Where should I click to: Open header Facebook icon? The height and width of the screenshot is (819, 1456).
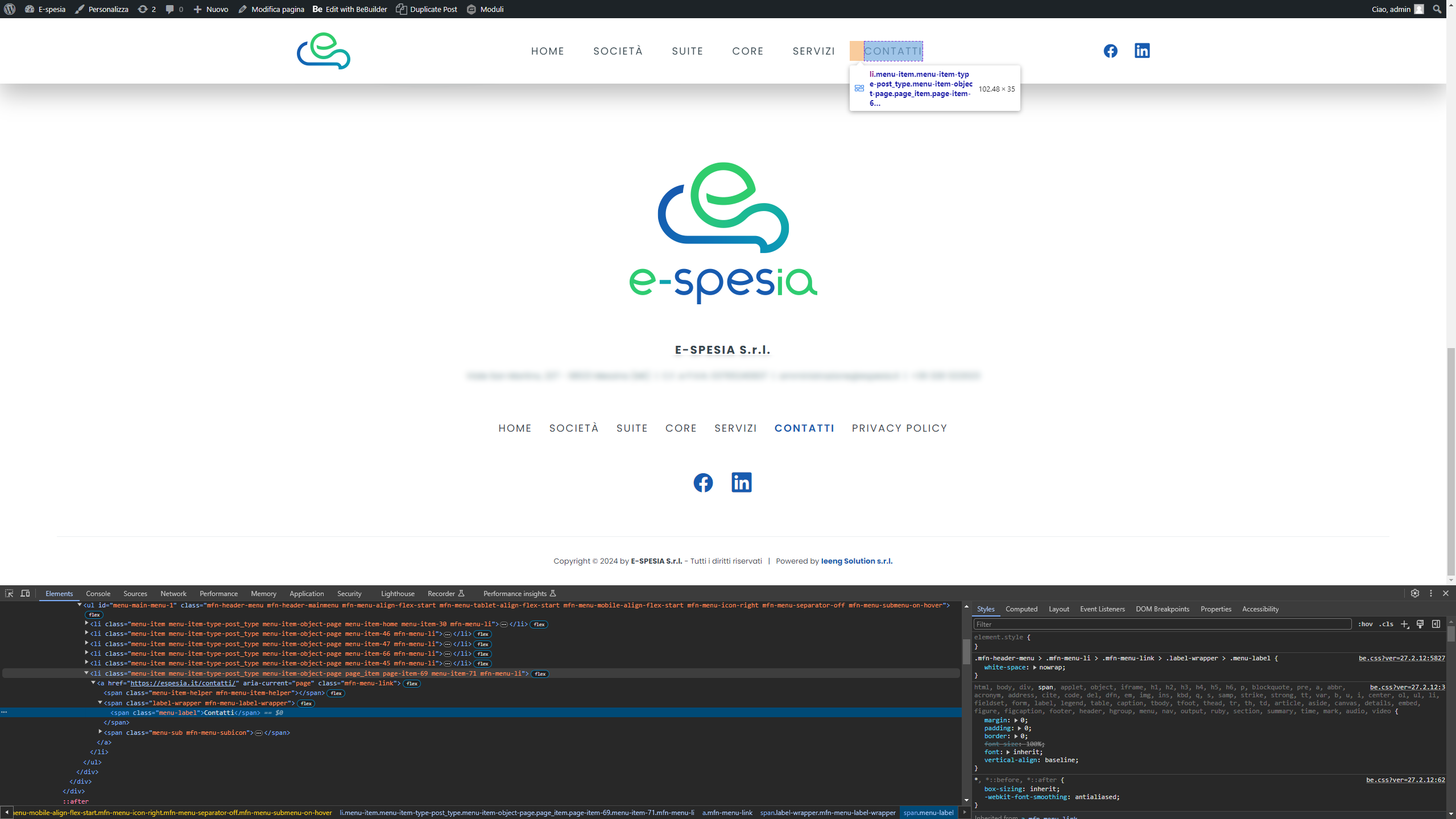[1110, 51]
